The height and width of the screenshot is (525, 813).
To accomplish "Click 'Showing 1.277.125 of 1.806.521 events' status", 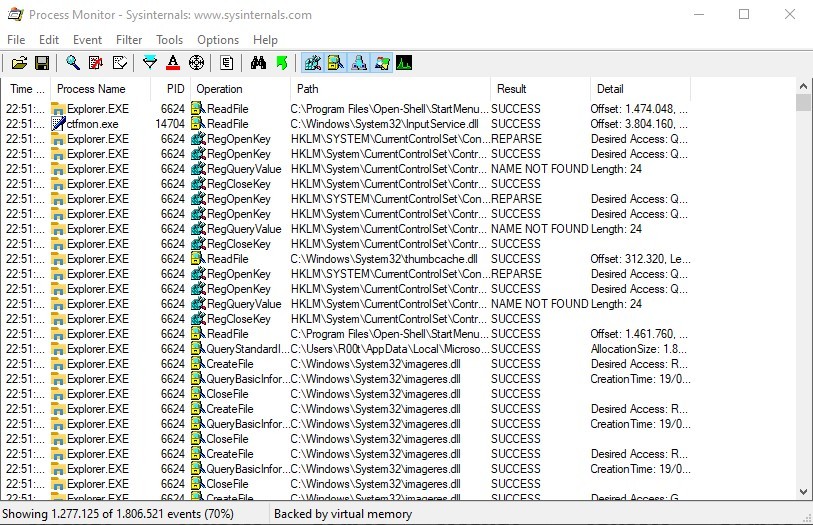I will [118, 514].
